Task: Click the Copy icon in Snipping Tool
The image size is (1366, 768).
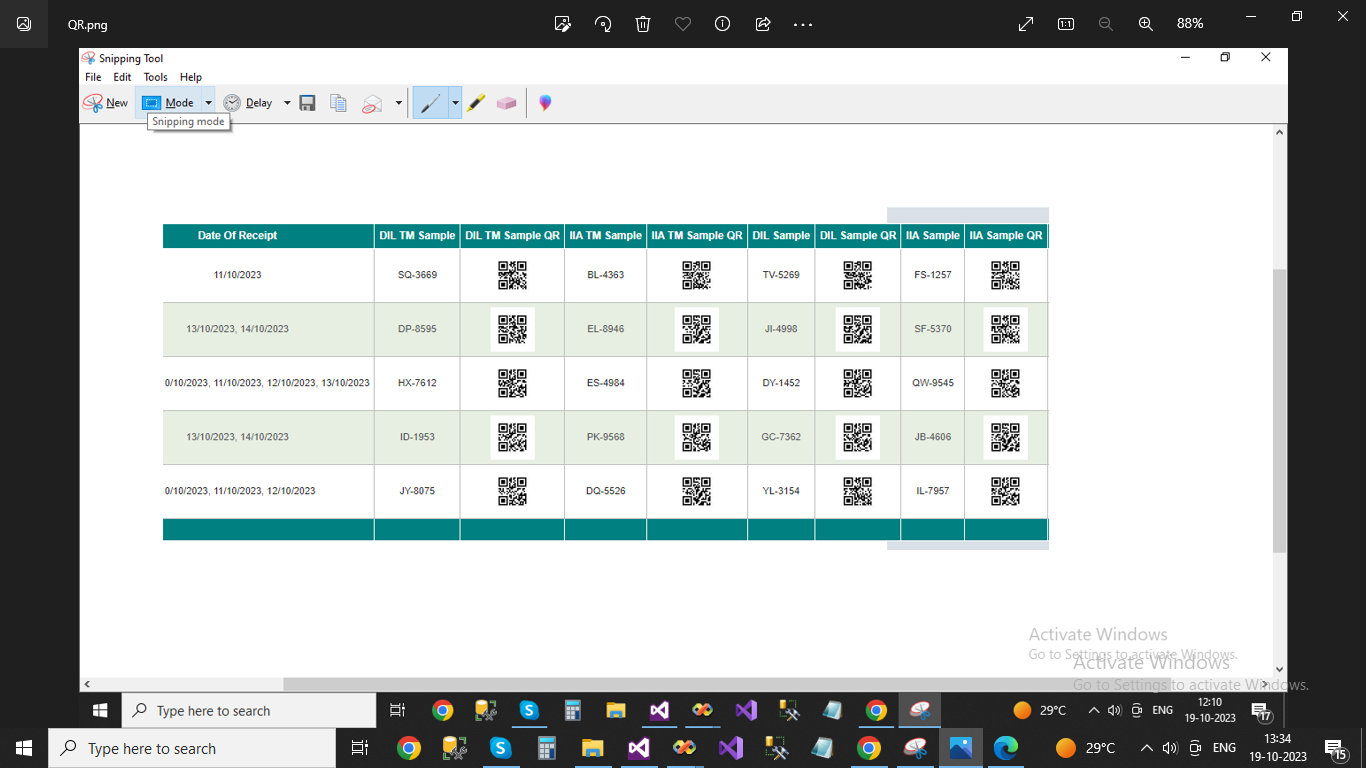Action: click(x=339, y=103)
